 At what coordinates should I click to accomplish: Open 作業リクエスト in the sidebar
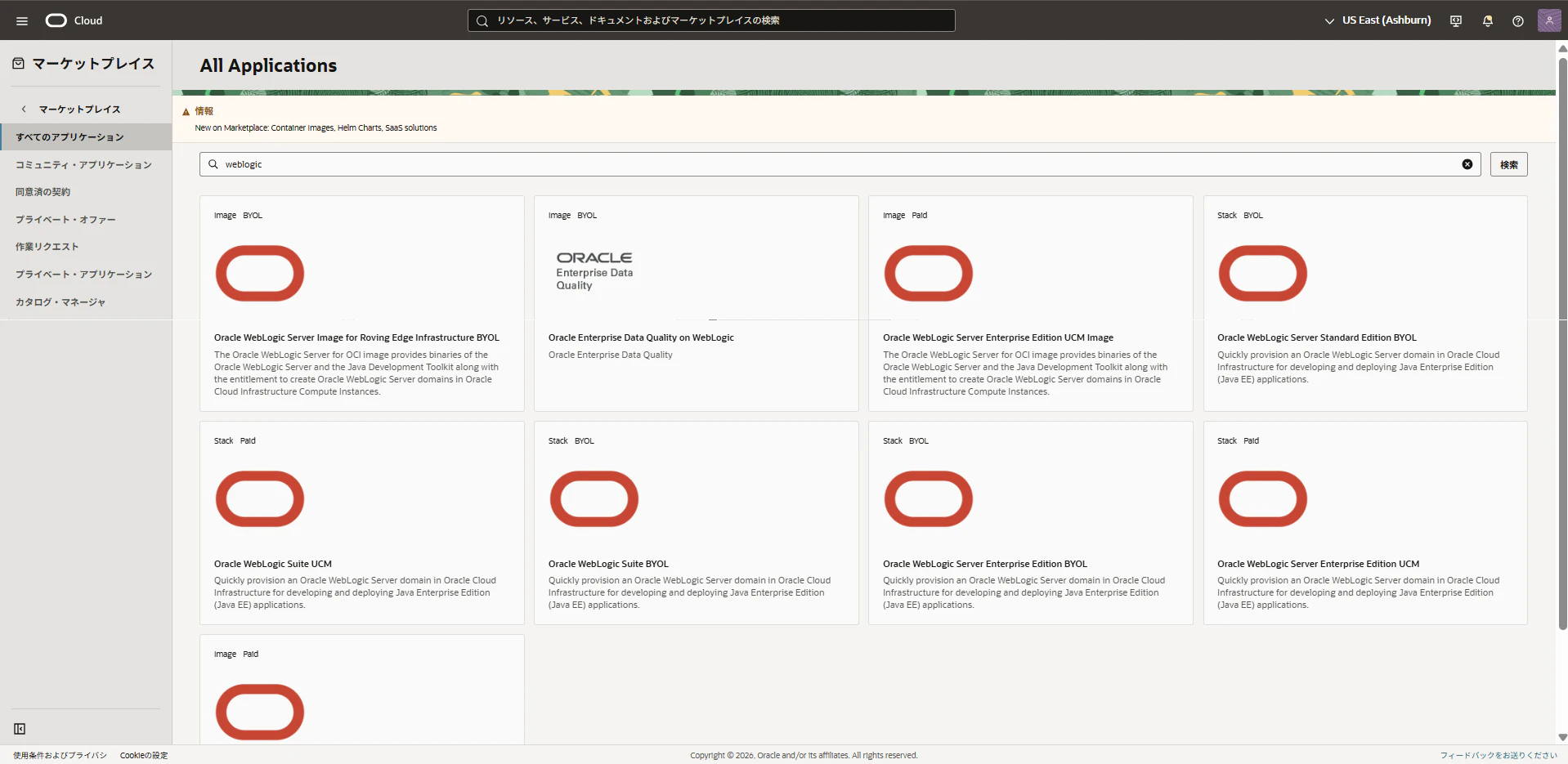(x=47, y=247)
